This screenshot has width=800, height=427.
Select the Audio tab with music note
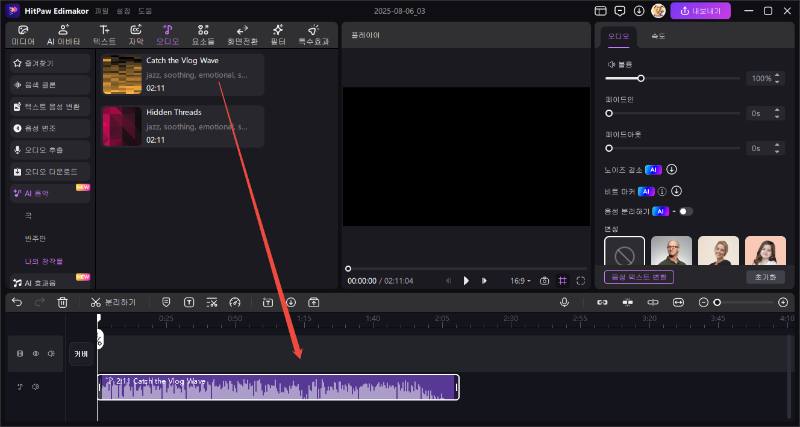click(x=167, y=35)
